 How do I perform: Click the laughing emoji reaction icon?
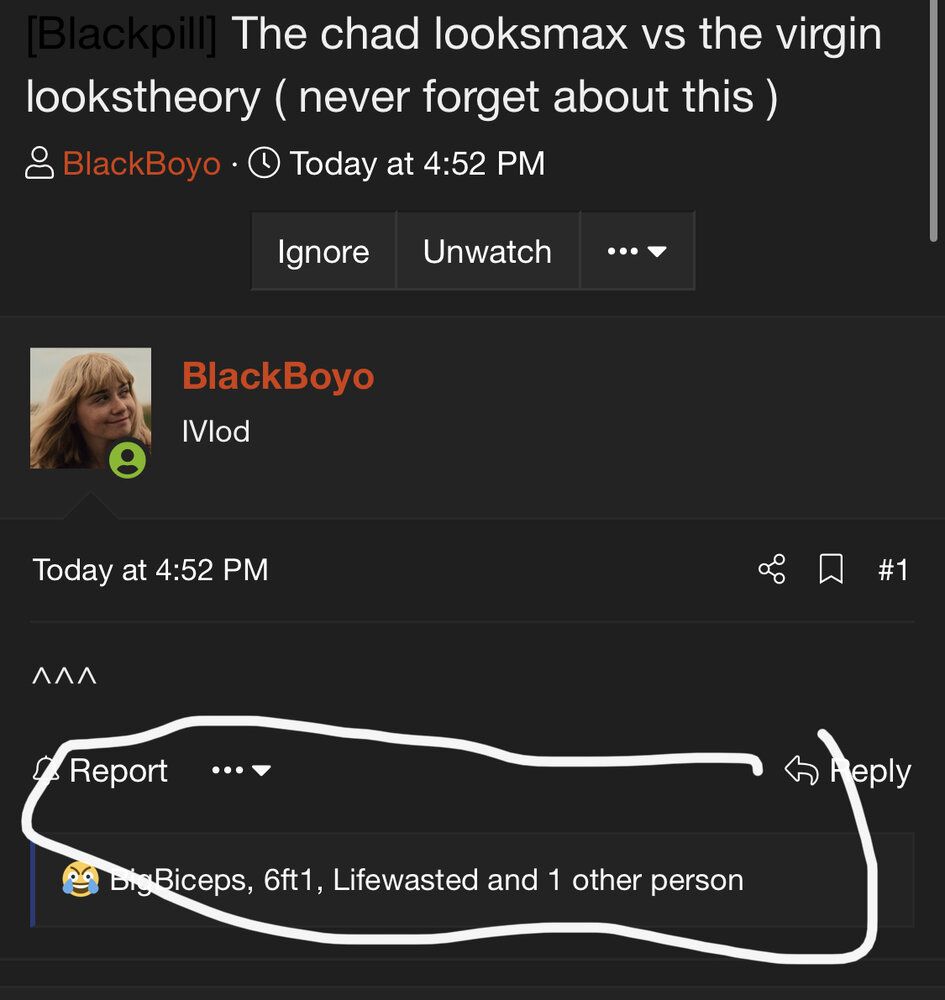click(80, 879)
